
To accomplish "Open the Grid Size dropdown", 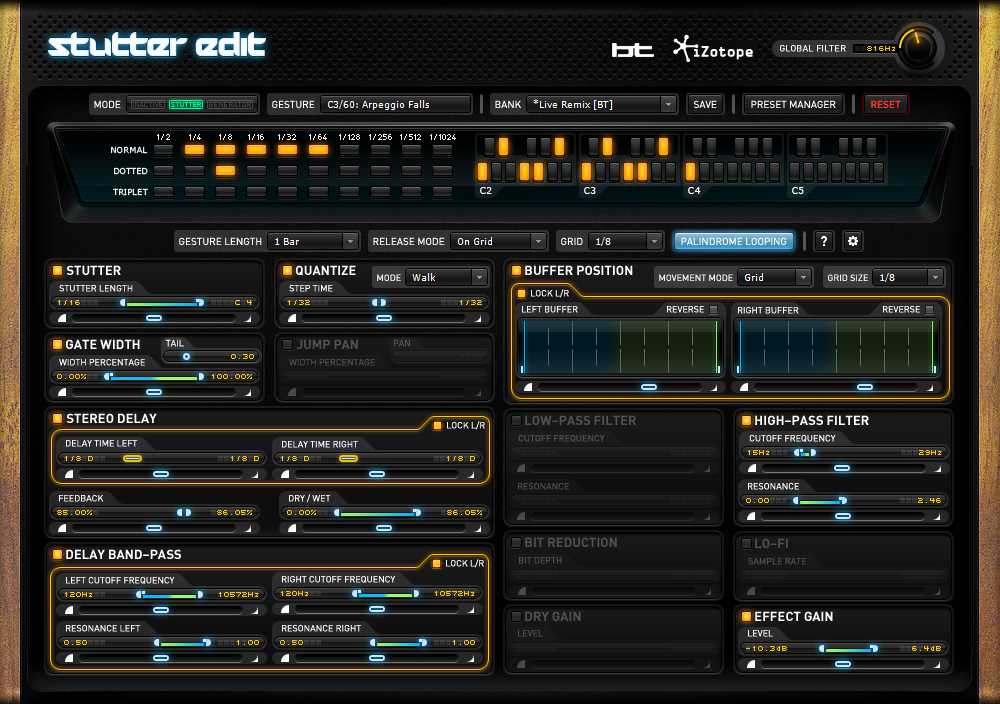I will (908, 277).
